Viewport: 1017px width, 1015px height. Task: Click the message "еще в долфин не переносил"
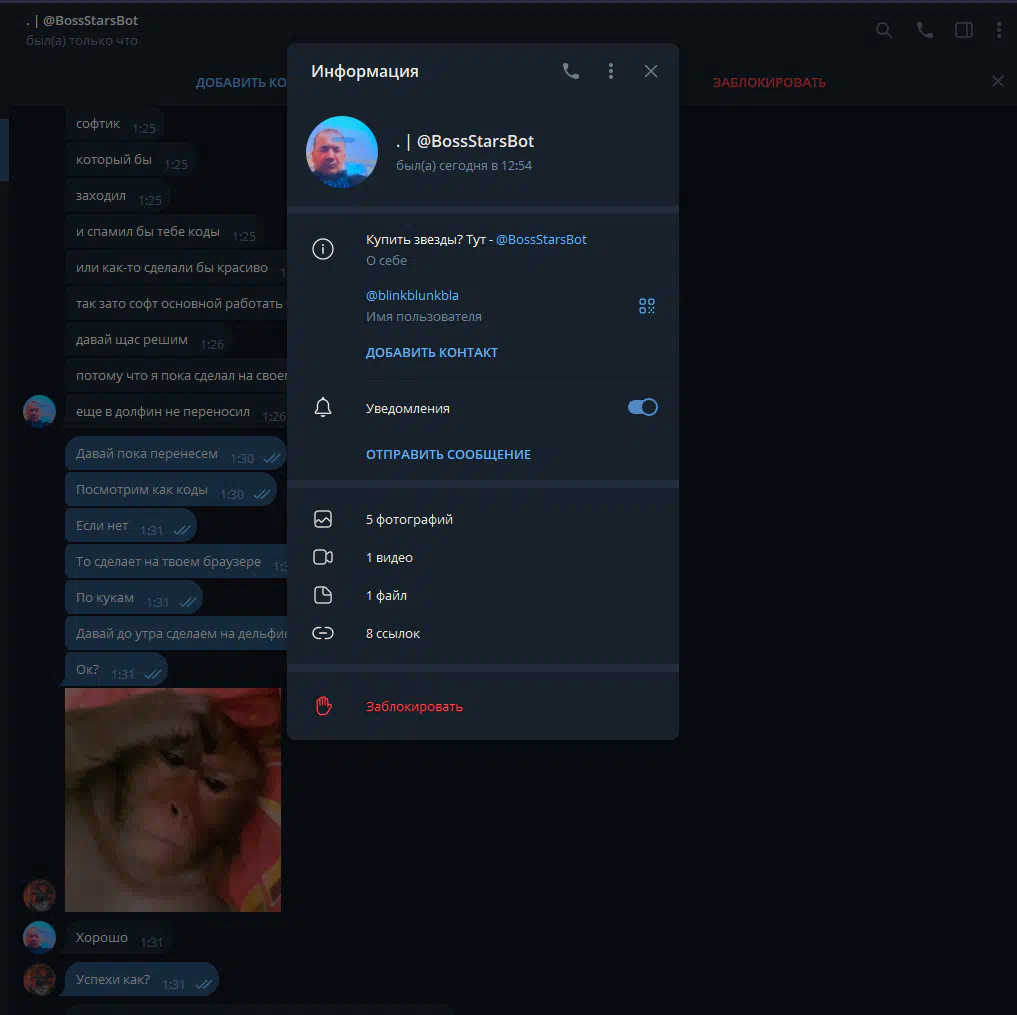coord(176,412)
